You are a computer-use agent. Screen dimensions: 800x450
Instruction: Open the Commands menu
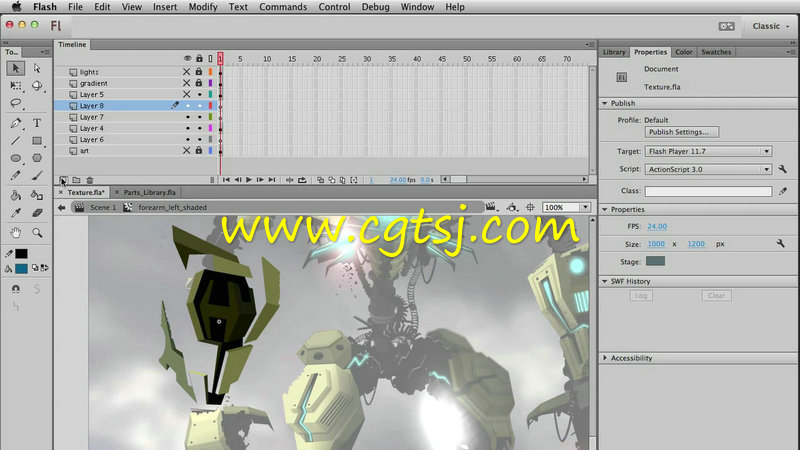coord(283,7)
